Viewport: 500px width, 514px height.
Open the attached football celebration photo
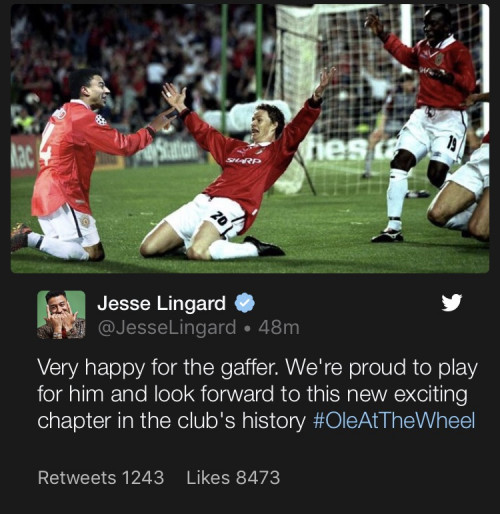click(250, 138)
